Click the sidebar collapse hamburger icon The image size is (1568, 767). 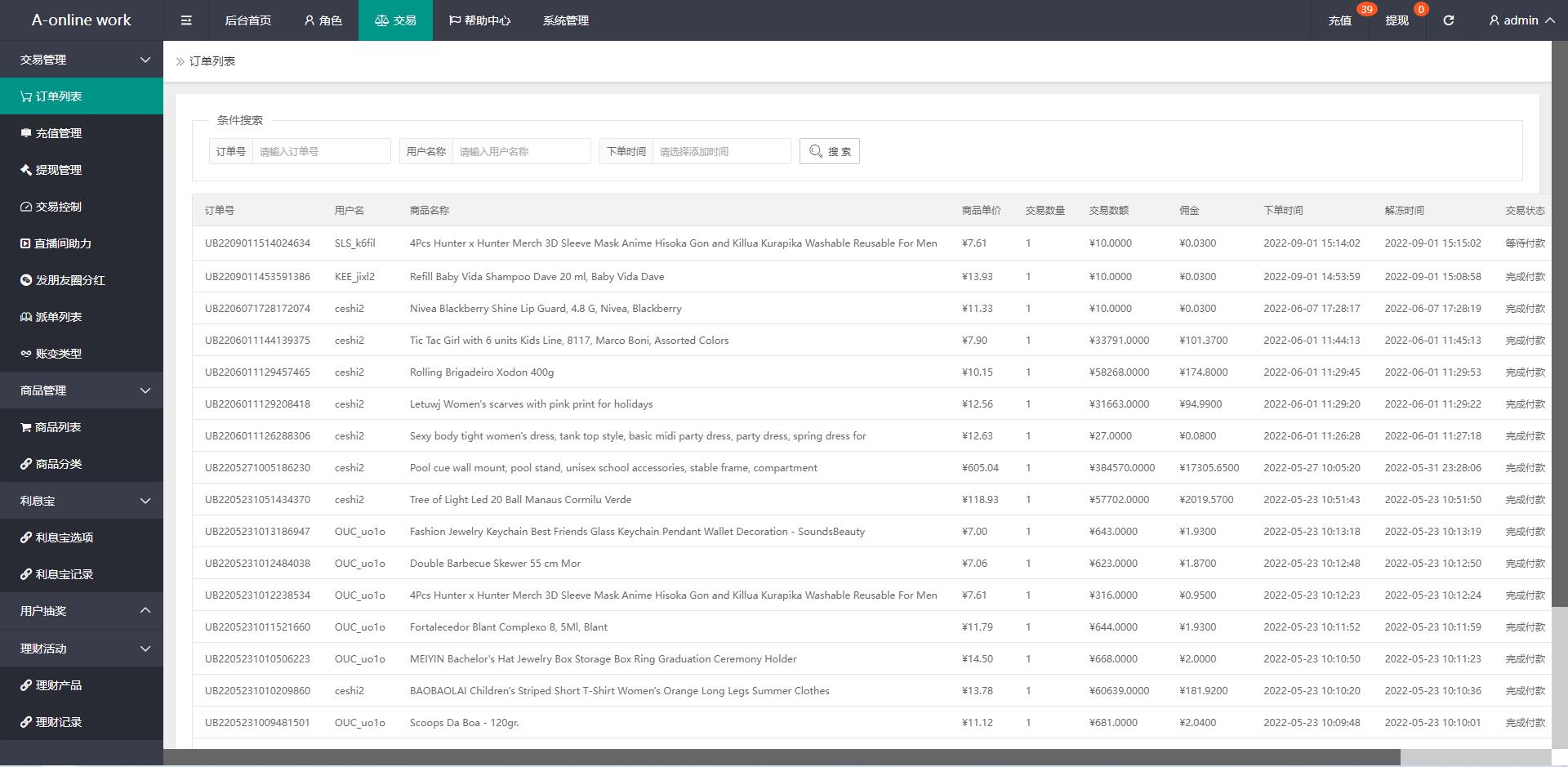[x=186, y=20]
